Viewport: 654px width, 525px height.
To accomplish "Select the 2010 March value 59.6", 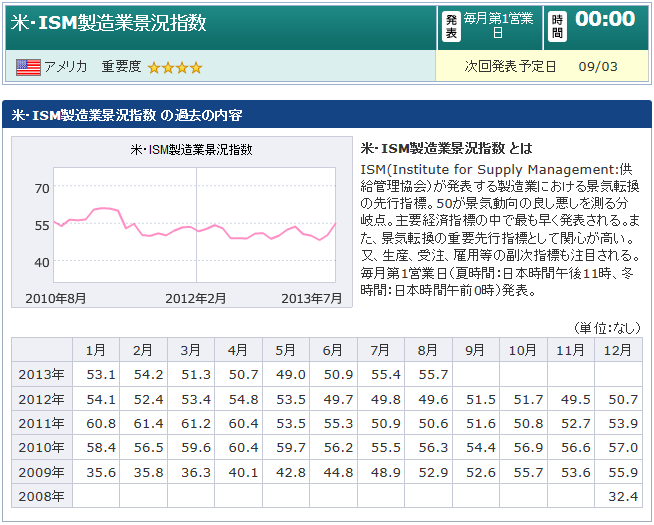I will click(x=196, y=448).
